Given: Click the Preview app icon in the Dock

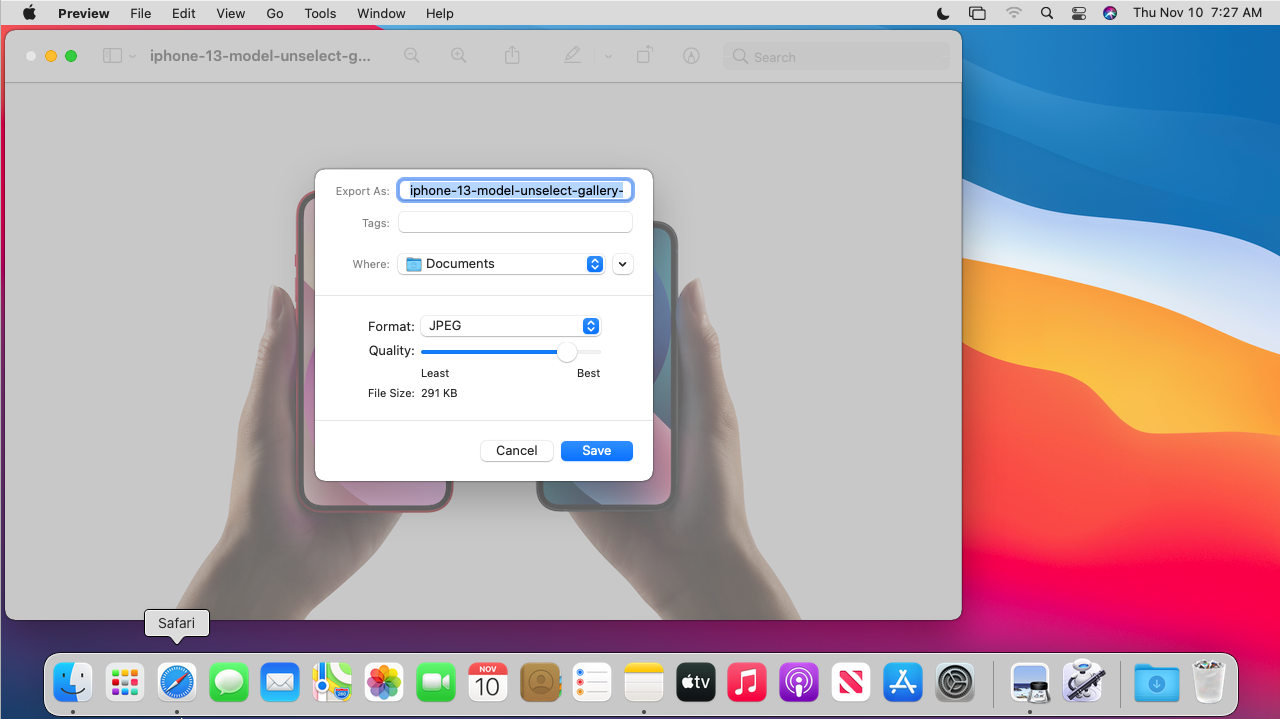Looking at the screenshot, I should (x=1030, y=682).
